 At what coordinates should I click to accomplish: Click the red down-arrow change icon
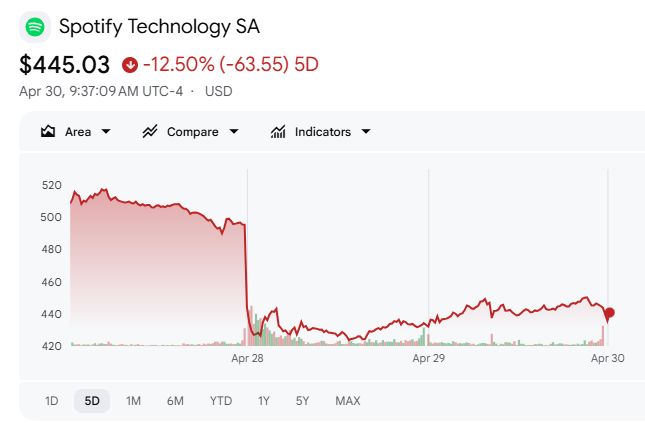tap(130, 65)
